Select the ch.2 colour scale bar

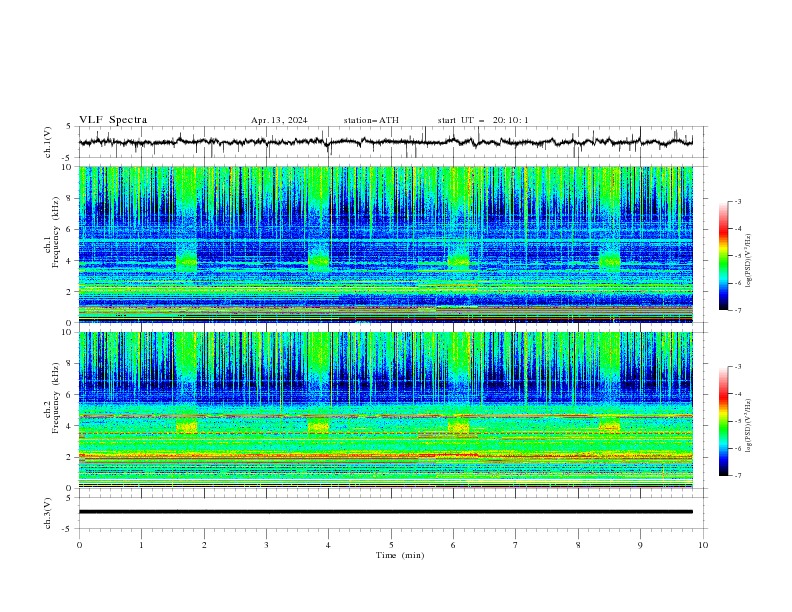coord(723,421)
